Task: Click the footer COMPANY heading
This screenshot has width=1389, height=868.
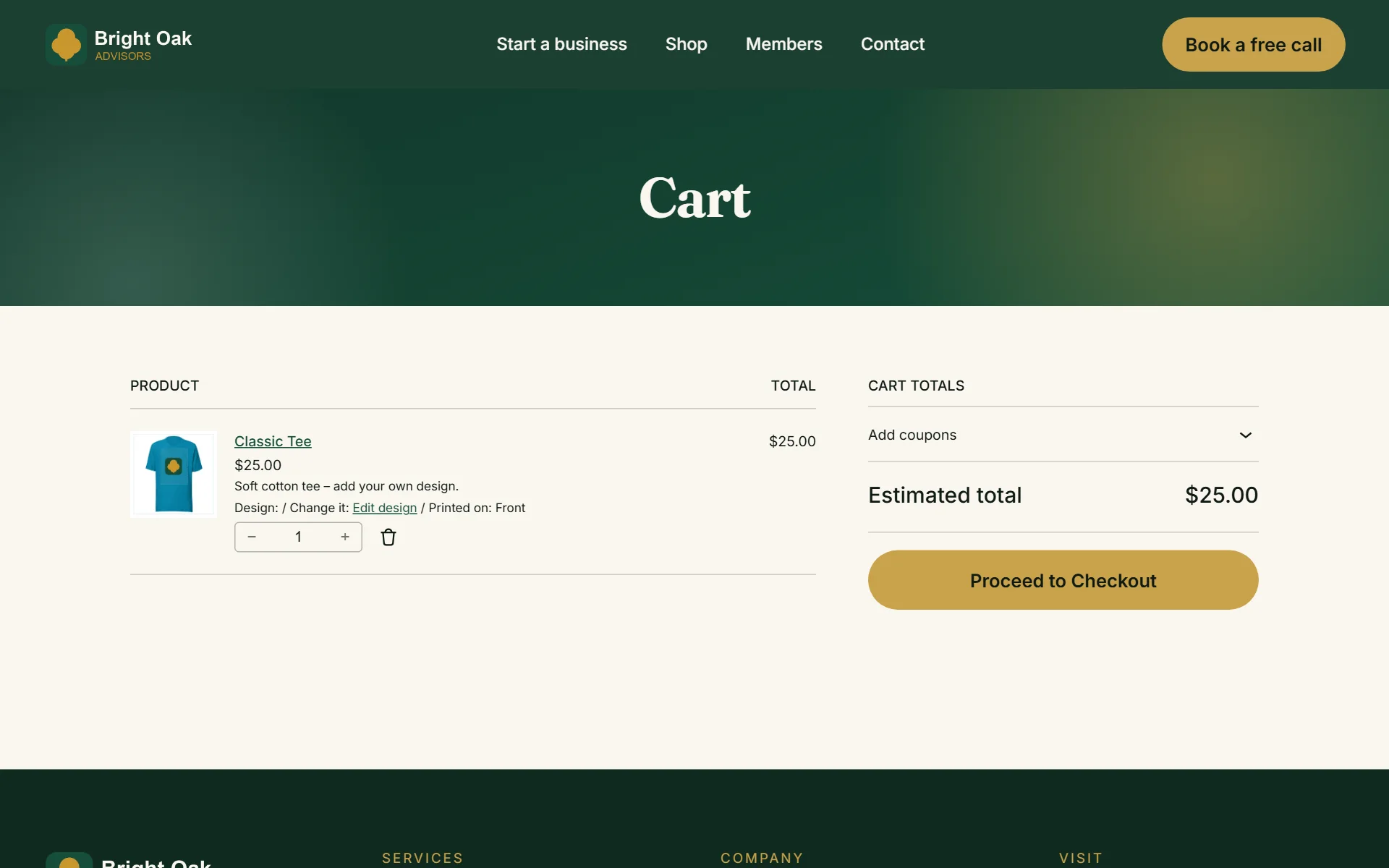Action: 762,858
